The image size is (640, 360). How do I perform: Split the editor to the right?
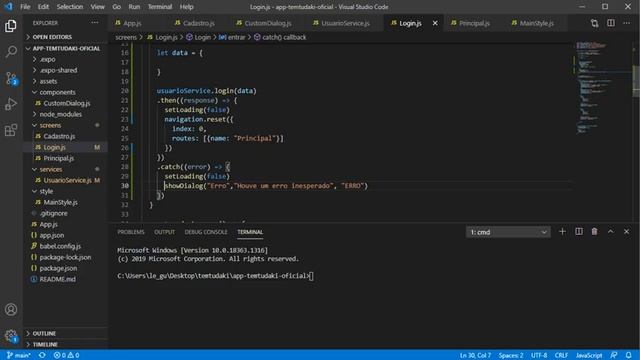611,23
